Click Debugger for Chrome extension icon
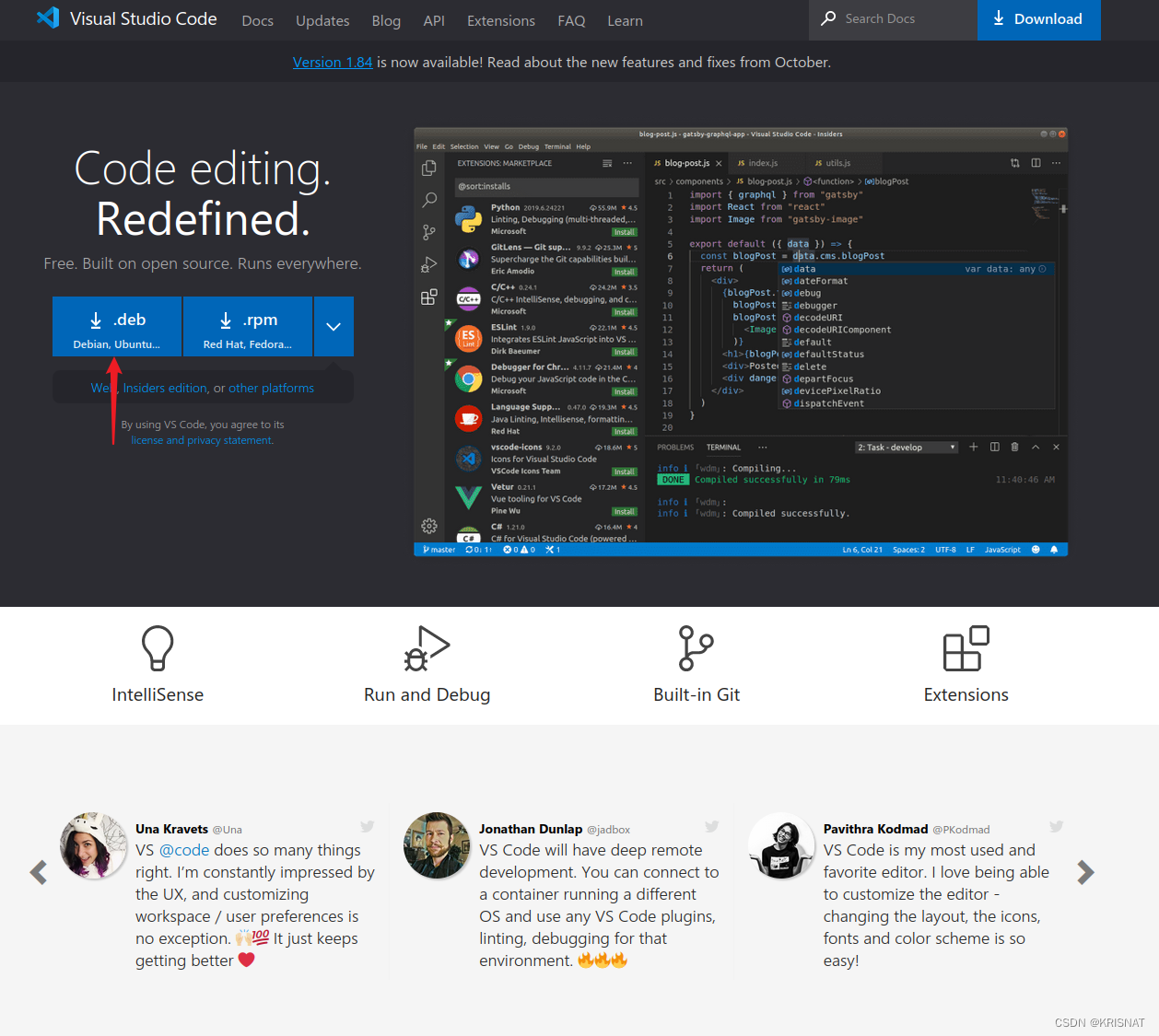The image size is (1159, 1036). [x=468, y=378]
